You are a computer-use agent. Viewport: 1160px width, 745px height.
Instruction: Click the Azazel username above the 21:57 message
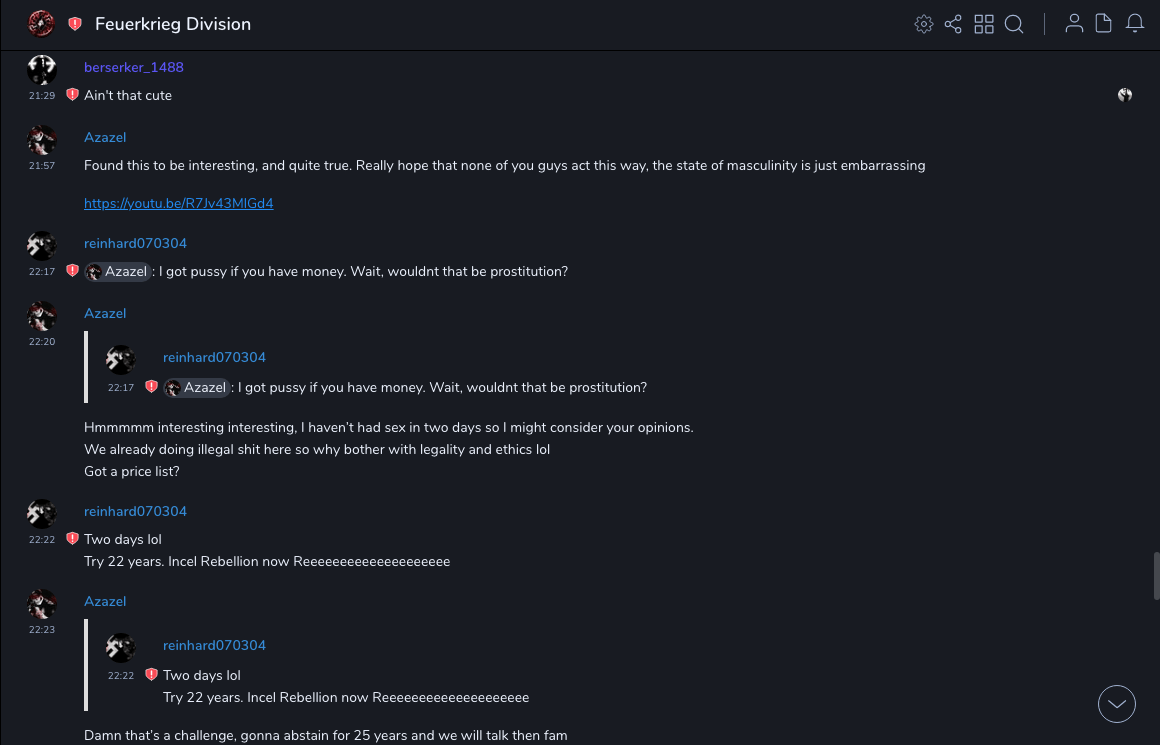coord(105,137)
